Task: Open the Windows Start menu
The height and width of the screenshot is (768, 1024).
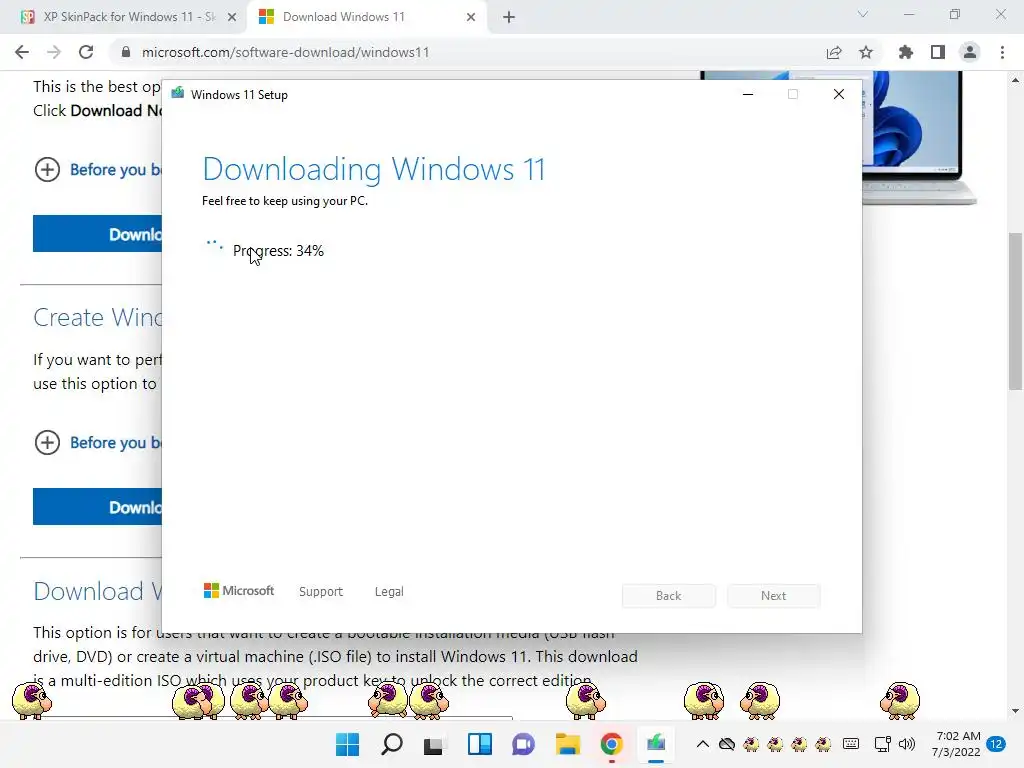Action: point(347,744)
